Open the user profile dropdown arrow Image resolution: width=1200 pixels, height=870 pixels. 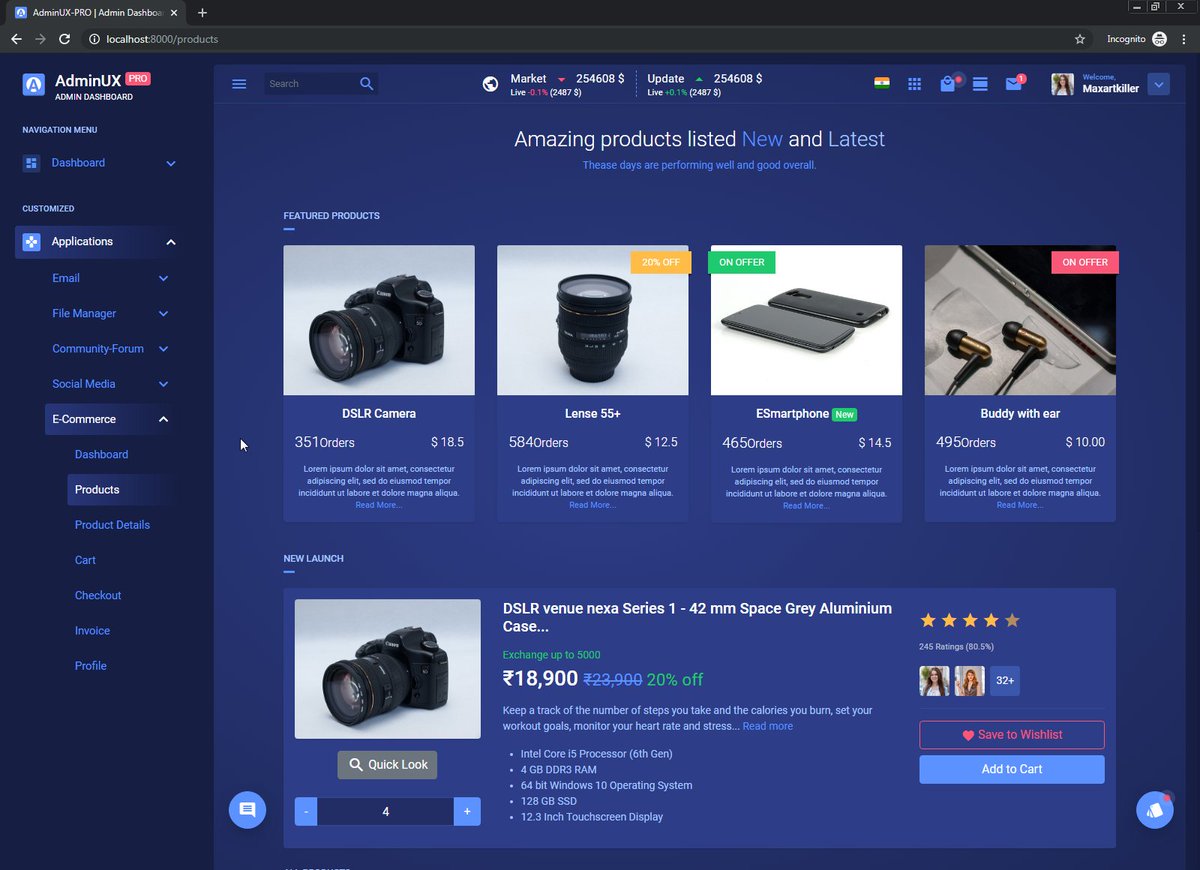point(1158,84)
